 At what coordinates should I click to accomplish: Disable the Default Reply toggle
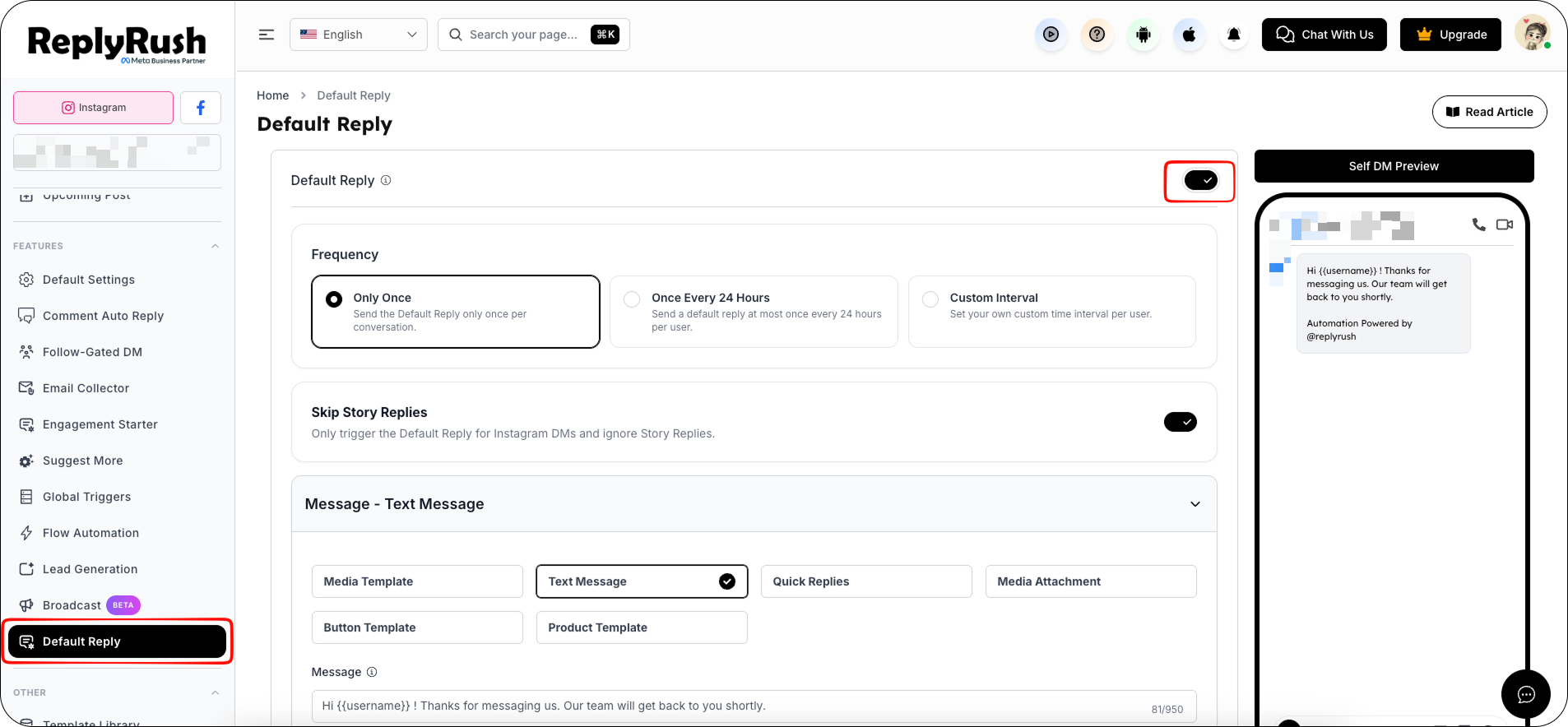1200,180
